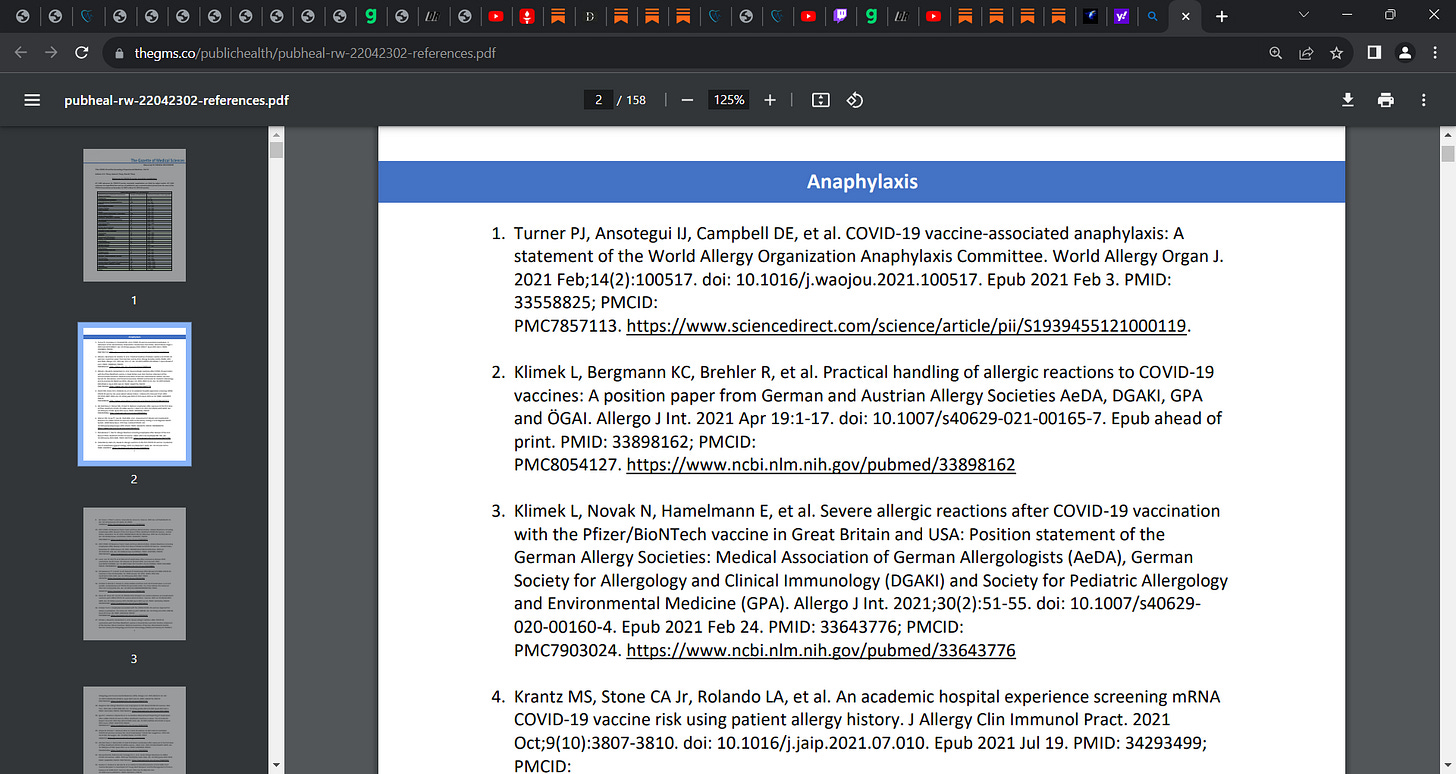Bookmark this tab with the star
1456x774 pixels.
pos(1336,53)
